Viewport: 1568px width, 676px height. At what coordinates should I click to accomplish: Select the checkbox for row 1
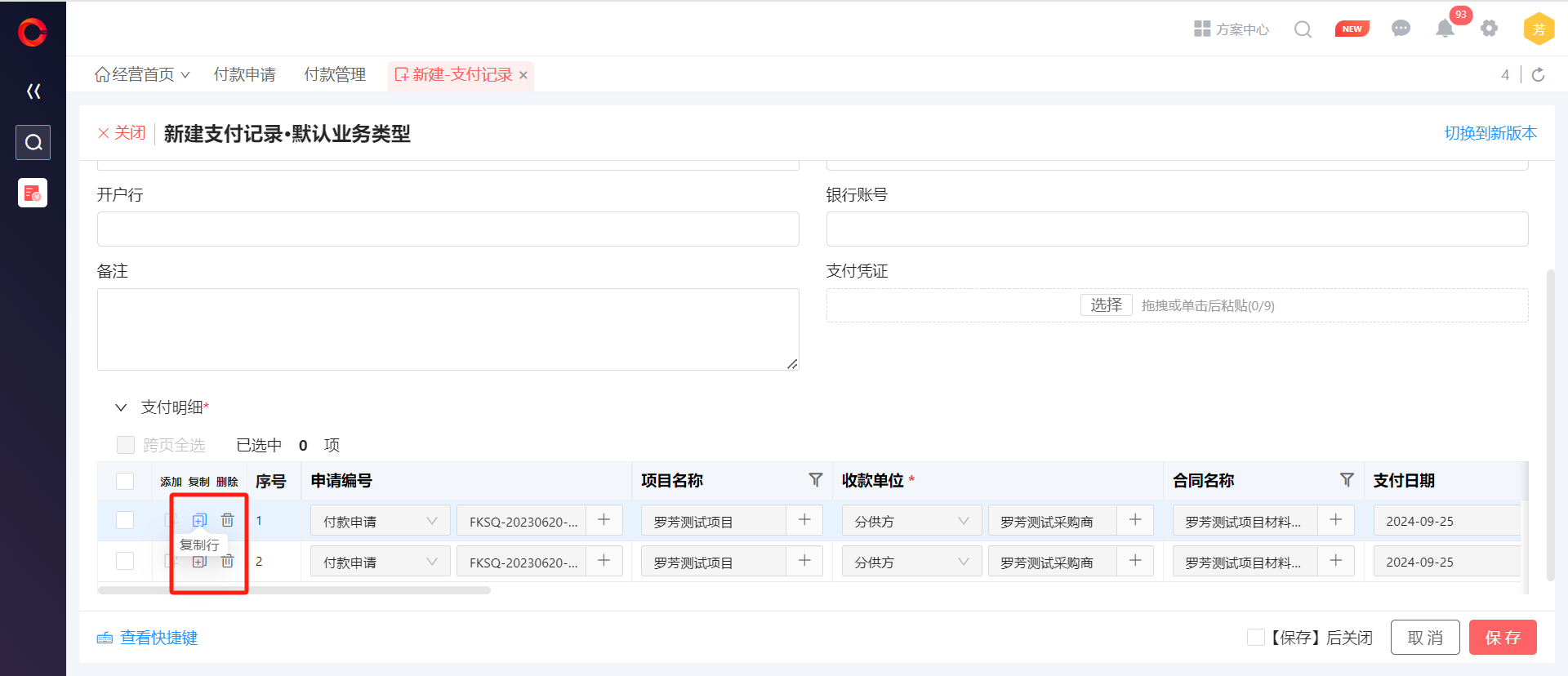point(125,520)
